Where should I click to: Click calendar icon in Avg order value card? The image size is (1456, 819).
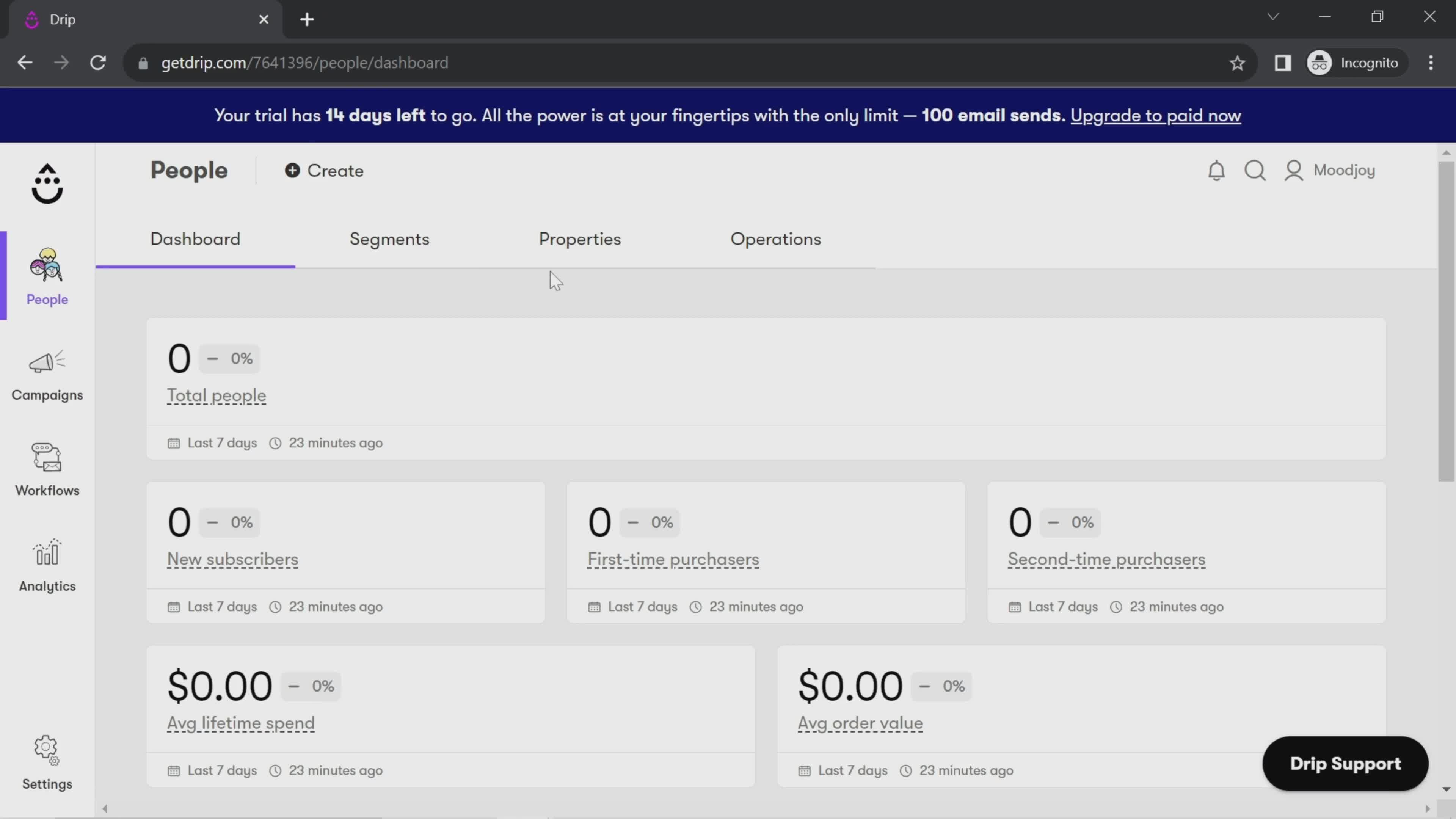coord(804,771)
